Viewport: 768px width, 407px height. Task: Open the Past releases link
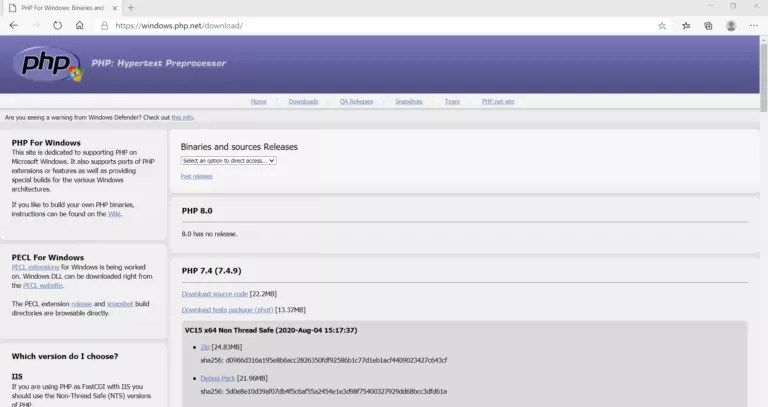(x=196, y=176)
